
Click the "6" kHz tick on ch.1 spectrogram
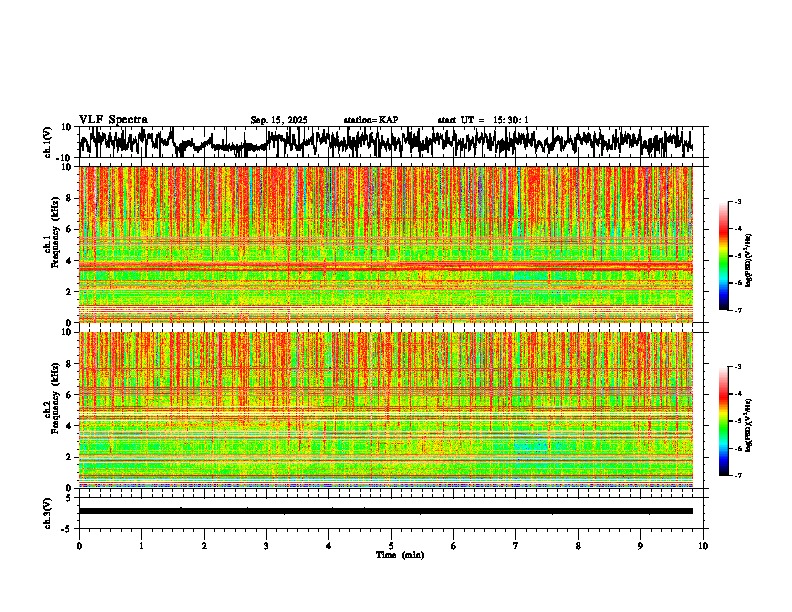(69, 230)
